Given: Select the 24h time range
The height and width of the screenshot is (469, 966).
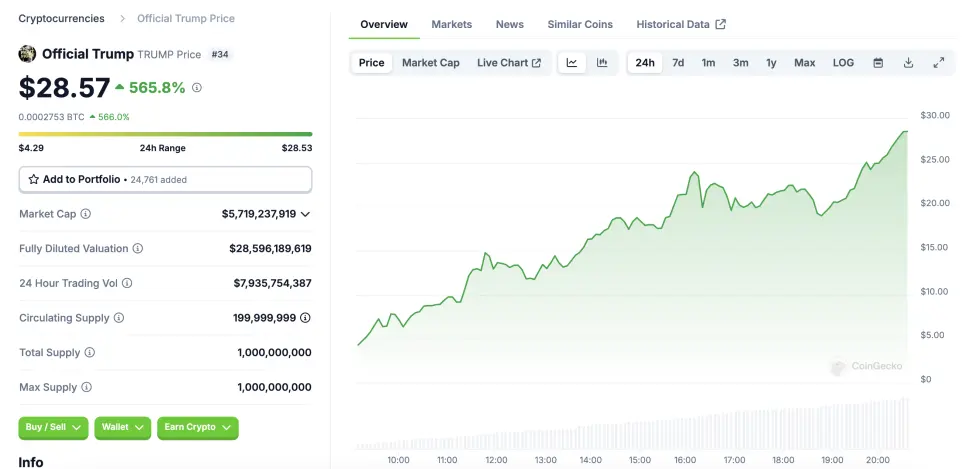Looking at the screenshot, I should click(x=645, y=63).
